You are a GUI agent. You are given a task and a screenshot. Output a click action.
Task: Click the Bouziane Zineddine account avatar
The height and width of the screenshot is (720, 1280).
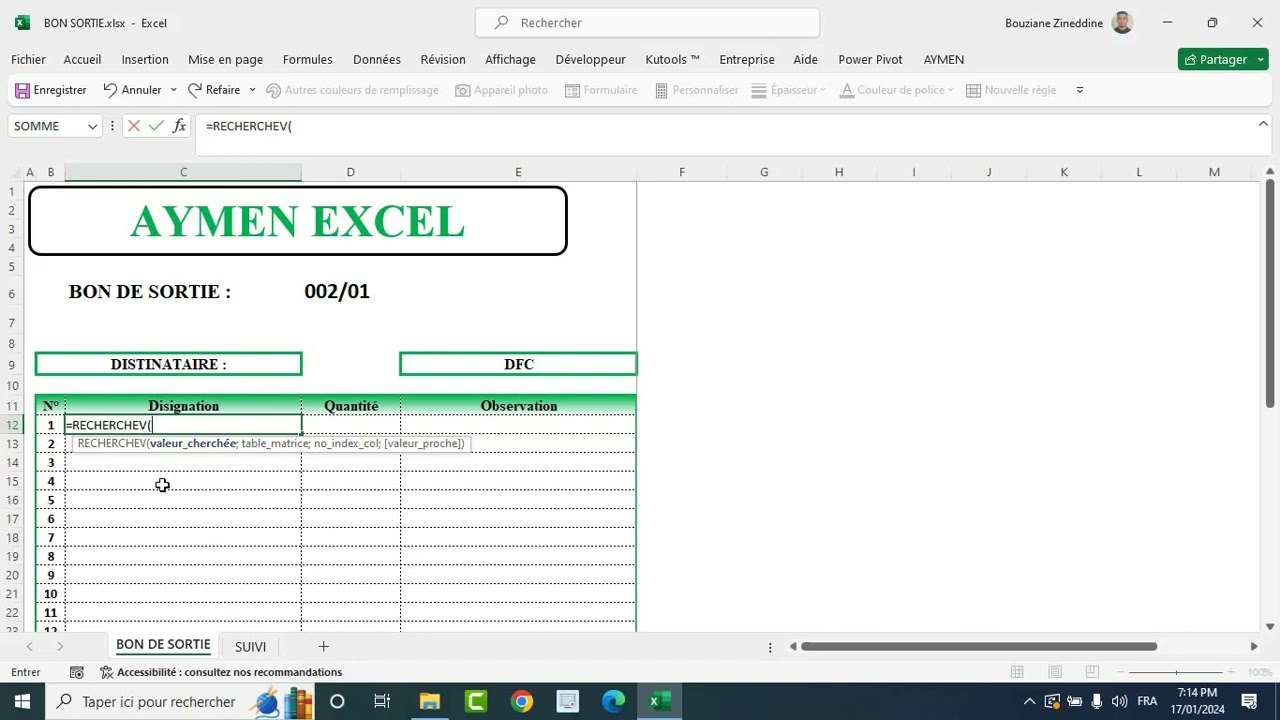tap(1122, 22)
